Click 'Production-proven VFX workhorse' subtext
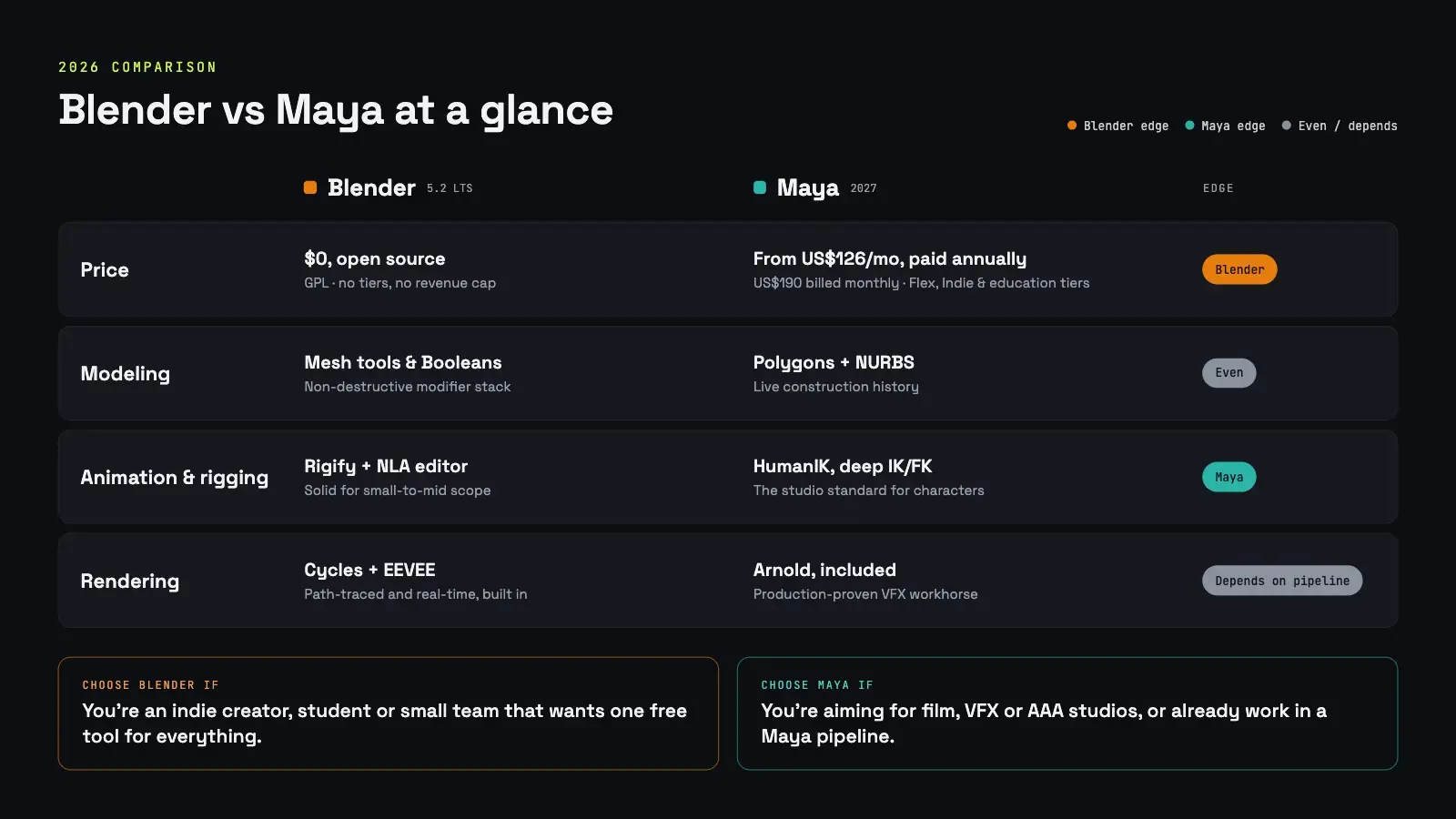Viewport: 1456px width, 819px height. [865, 594]
